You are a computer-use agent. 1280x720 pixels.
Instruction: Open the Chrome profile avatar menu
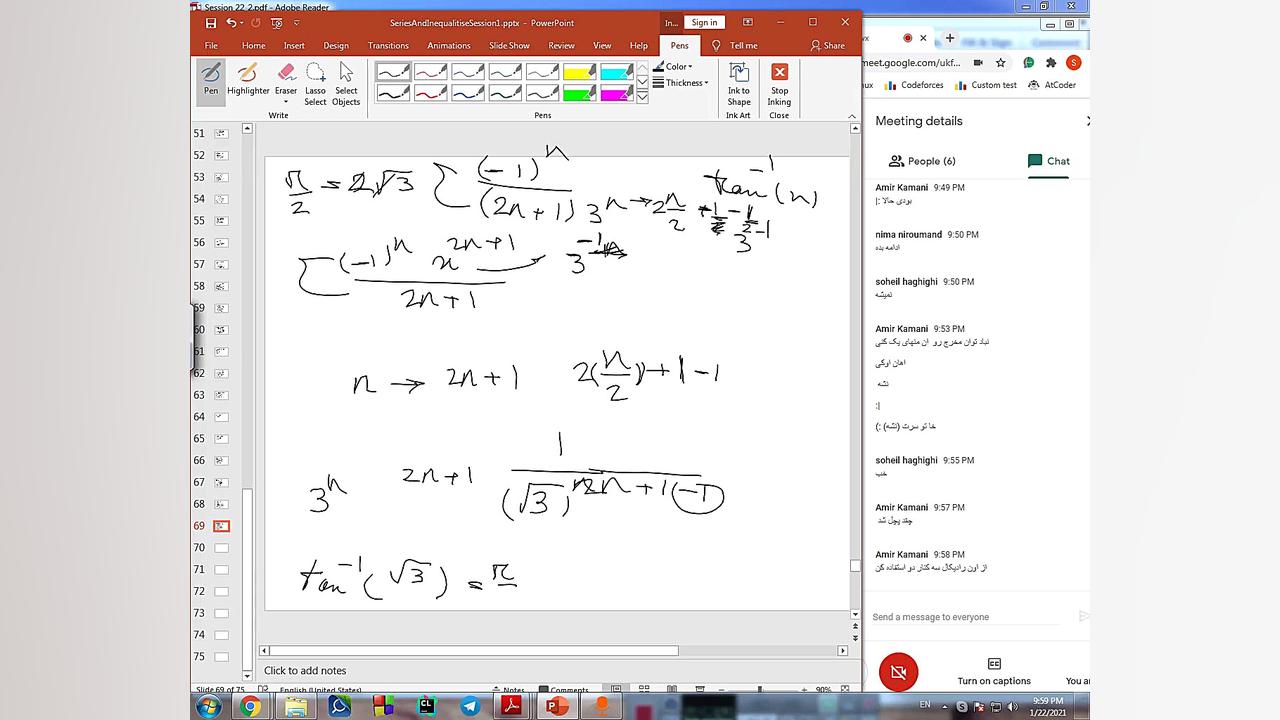(x=1073, y=63)
